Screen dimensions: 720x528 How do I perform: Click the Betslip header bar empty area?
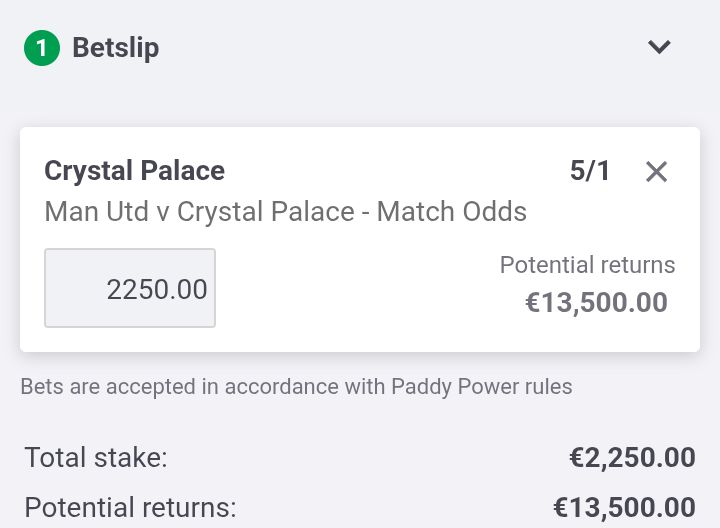click(x=400, y=47)
